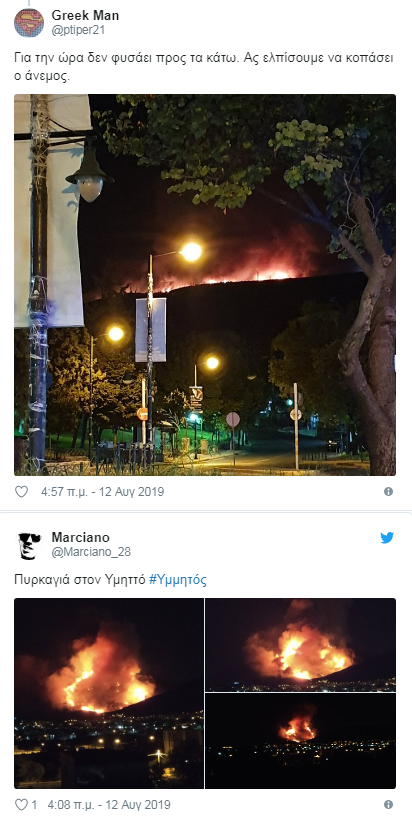
Task: Open the Marciano display name
Action: coord(80,538)
